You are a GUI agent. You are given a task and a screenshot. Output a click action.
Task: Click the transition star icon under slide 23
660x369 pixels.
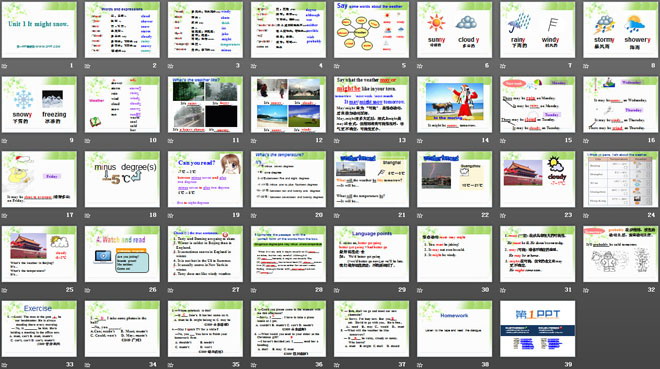click(503, 215)
